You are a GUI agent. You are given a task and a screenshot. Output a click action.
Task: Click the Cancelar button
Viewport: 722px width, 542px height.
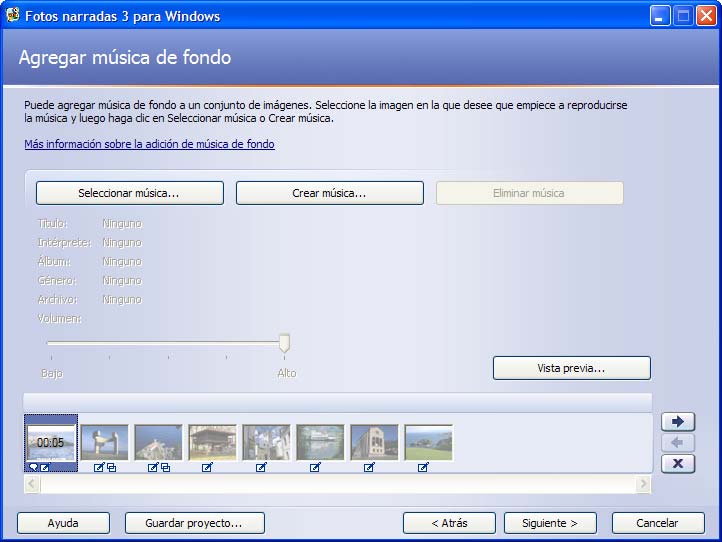pyautogui.click(x=658, y=523)
